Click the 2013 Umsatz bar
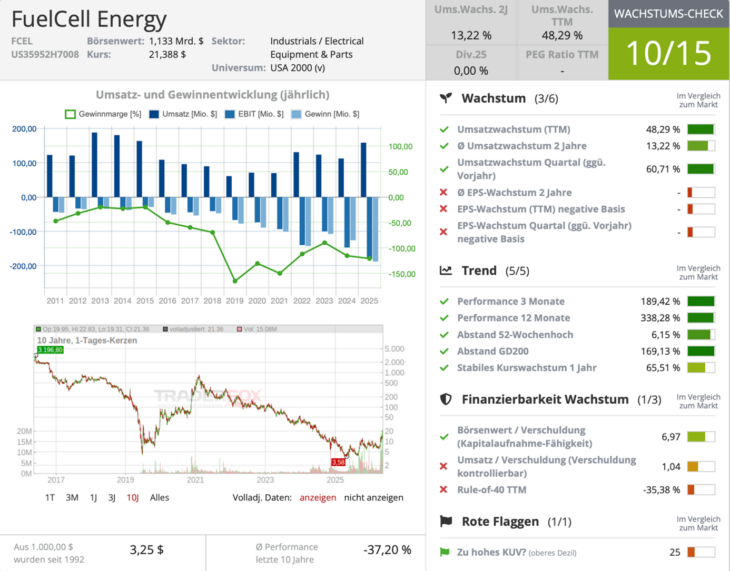The width and height of the screenshot is (730, 571). click(95, 164)
